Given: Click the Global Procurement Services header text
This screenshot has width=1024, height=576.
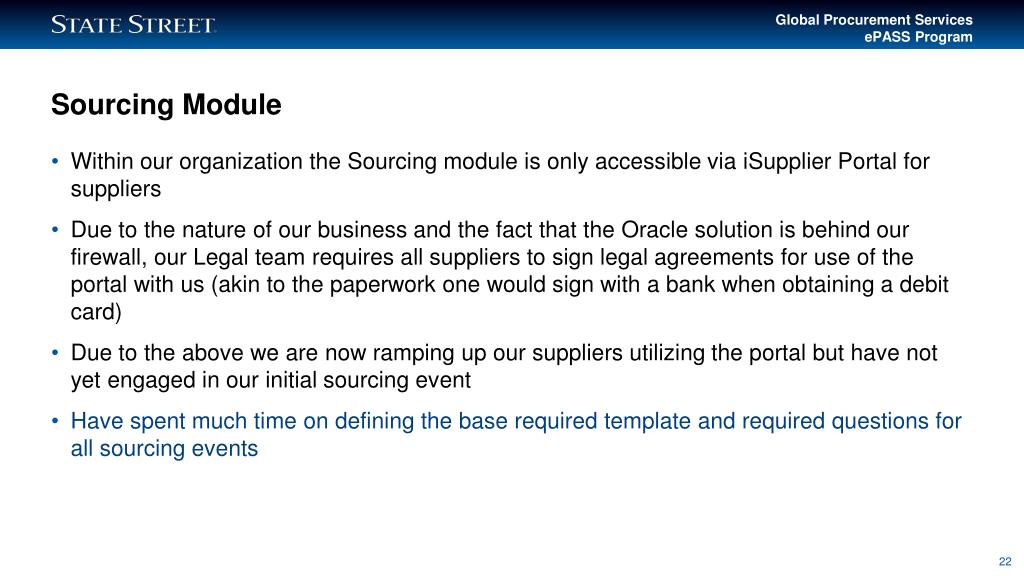Looking at the screenshot, I should pos(874,20).
